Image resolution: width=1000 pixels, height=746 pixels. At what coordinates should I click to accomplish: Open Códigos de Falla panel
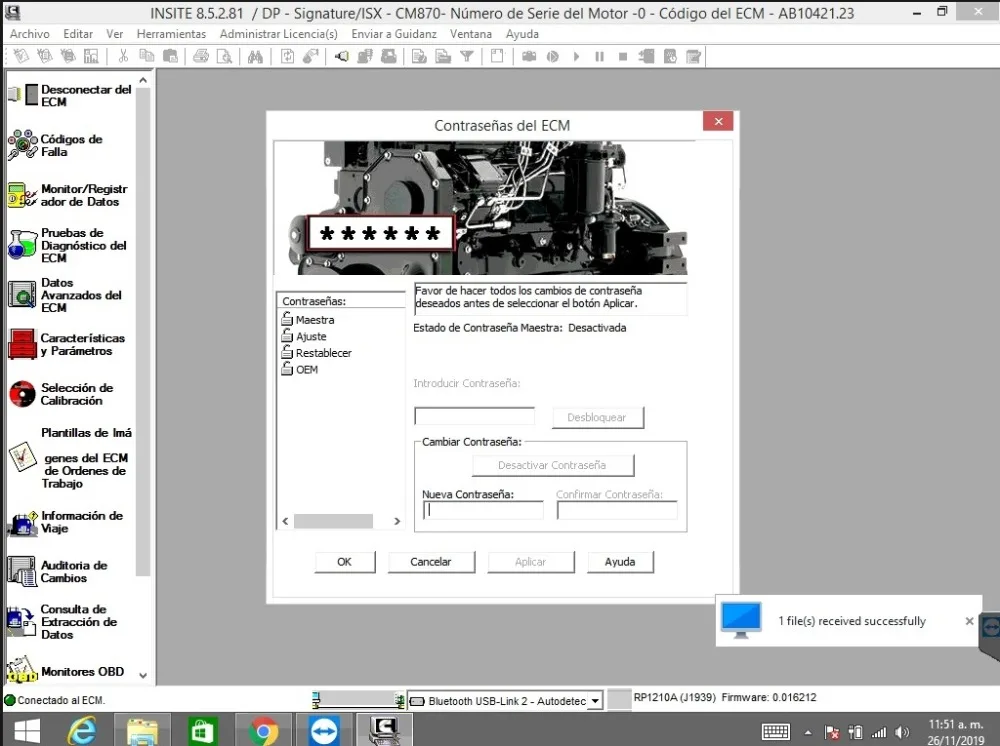(56, 145)
